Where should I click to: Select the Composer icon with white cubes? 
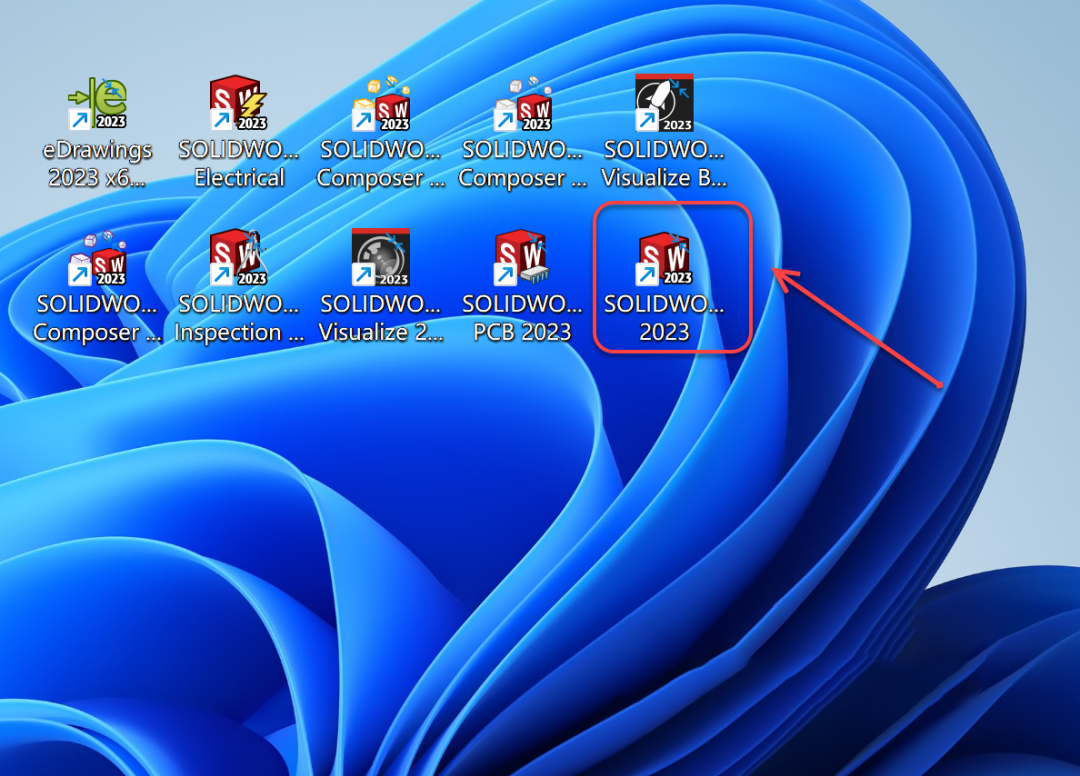pyautogui.click(x=523, y=104)
